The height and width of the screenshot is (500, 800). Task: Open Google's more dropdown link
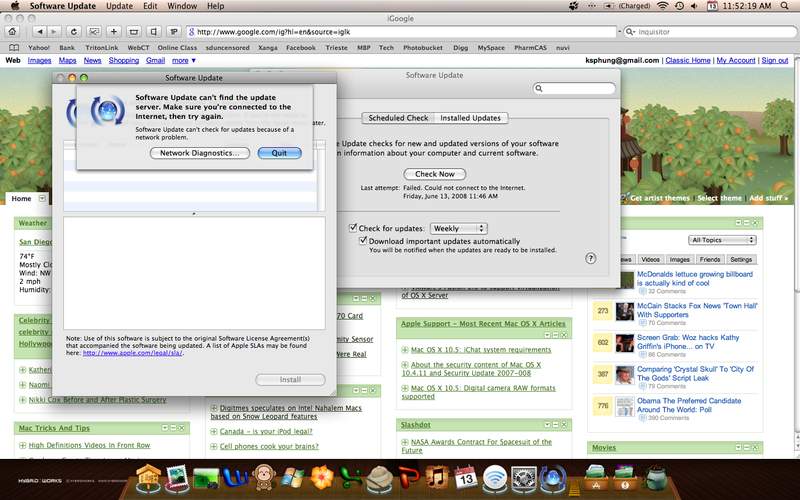tap(184, 60)
